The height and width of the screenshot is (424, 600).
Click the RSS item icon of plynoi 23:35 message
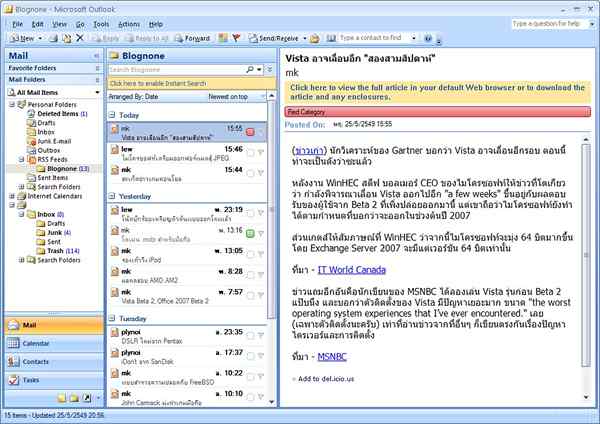click(x=114, y=332)
